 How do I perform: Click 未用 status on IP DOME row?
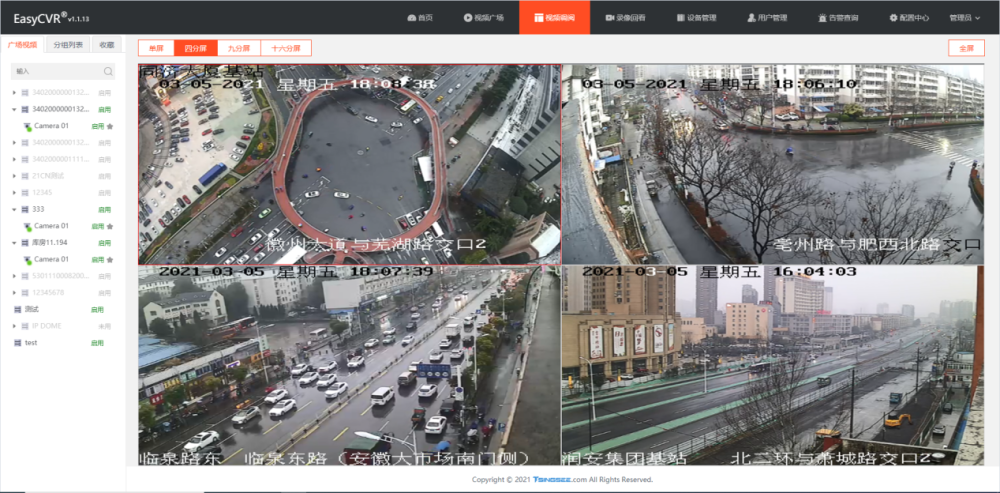tap(105, 326)
